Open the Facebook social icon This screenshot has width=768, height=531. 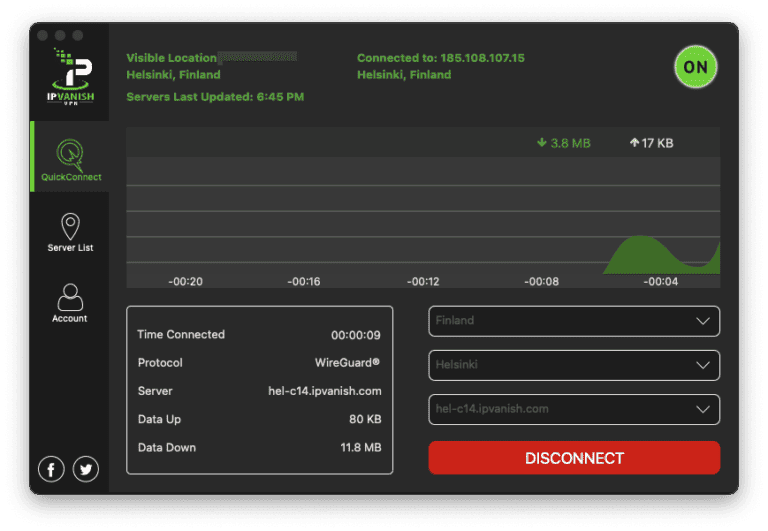point(51,468)
